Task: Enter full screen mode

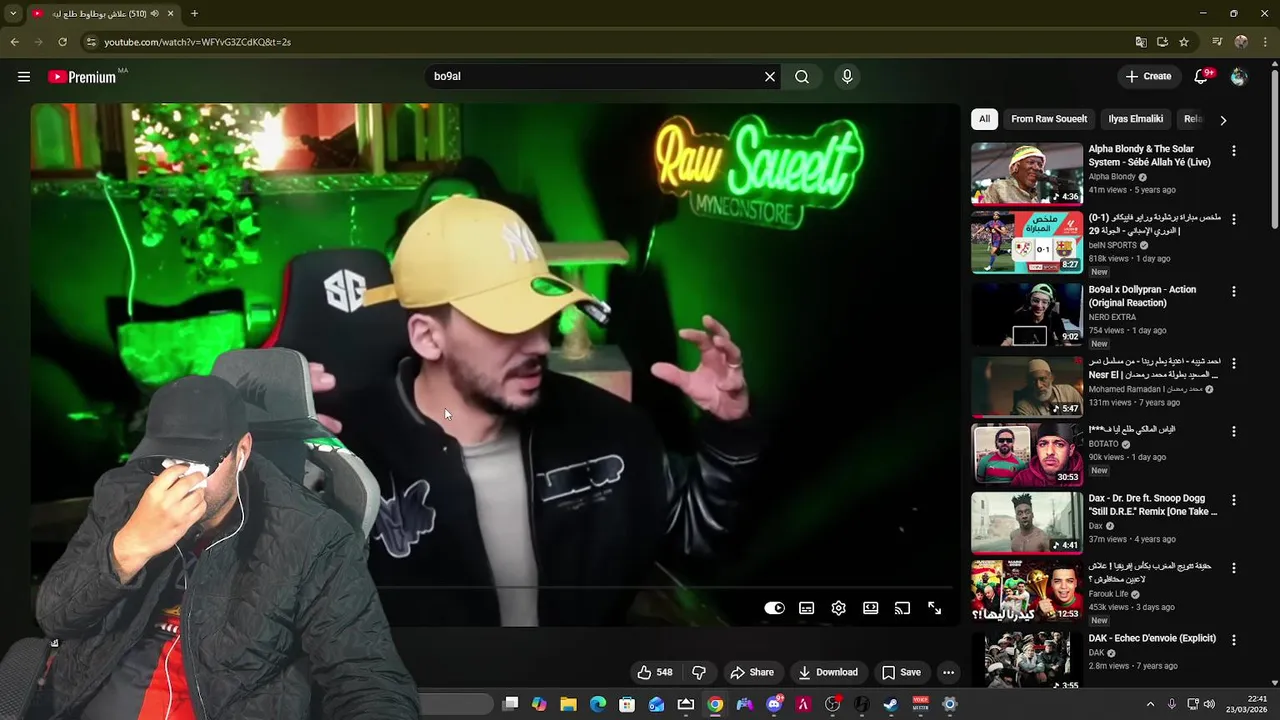Action: tap(935, 608)
